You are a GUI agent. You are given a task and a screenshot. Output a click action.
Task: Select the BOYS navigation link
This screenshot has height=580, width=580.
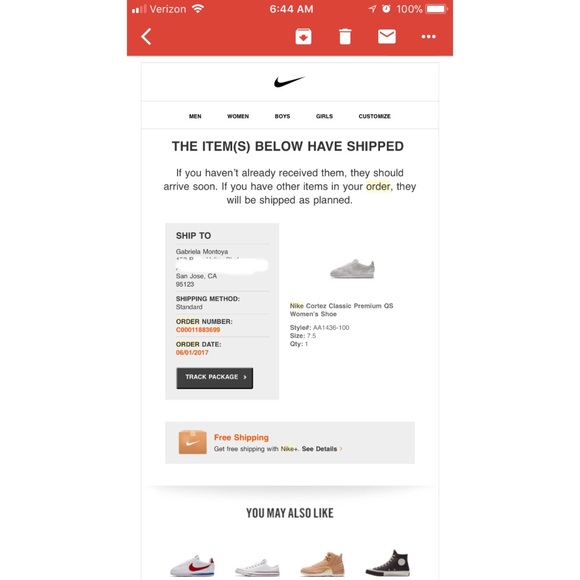click(x=282, y=116)
